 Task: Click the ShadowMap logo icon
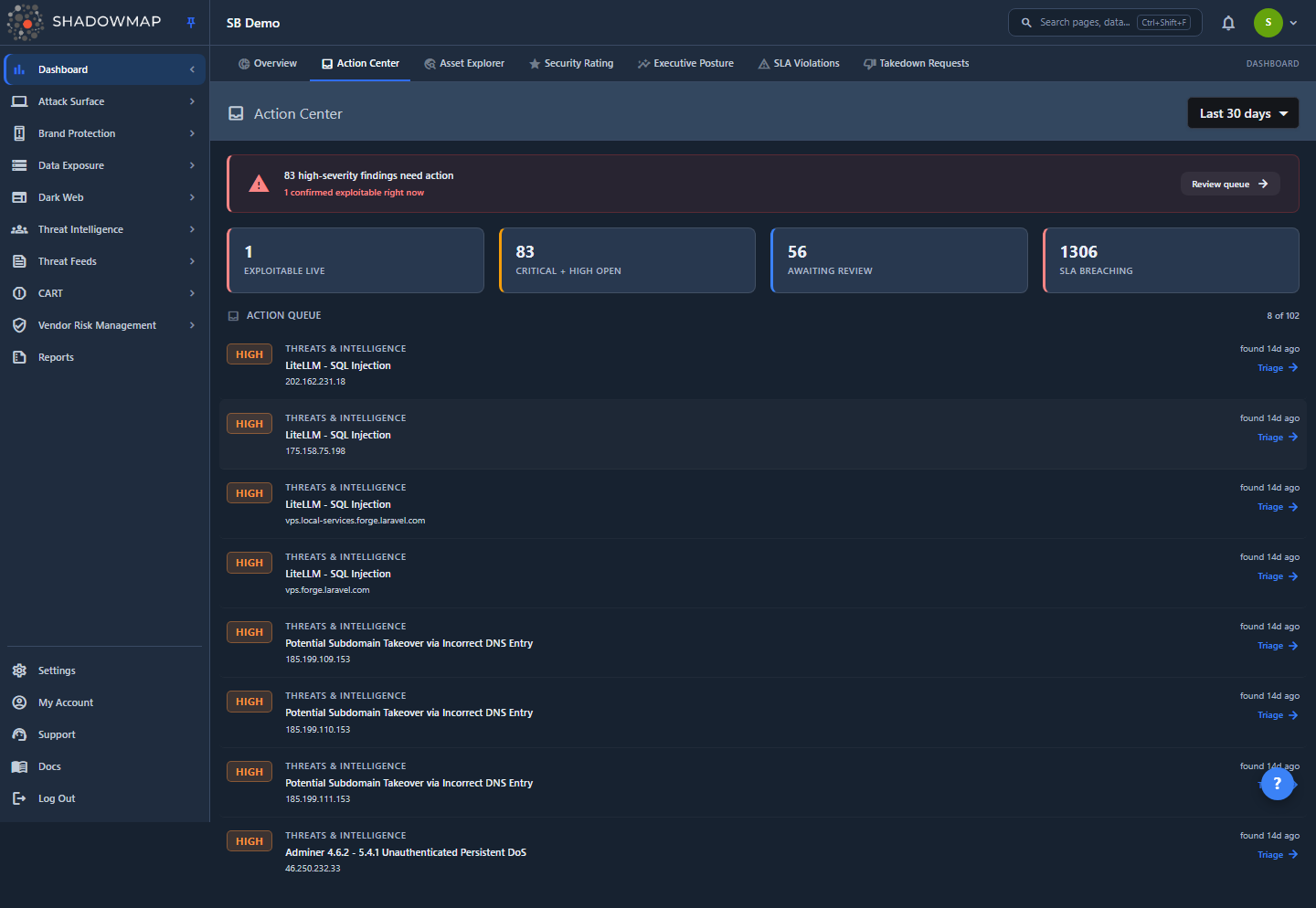[26, 22]
